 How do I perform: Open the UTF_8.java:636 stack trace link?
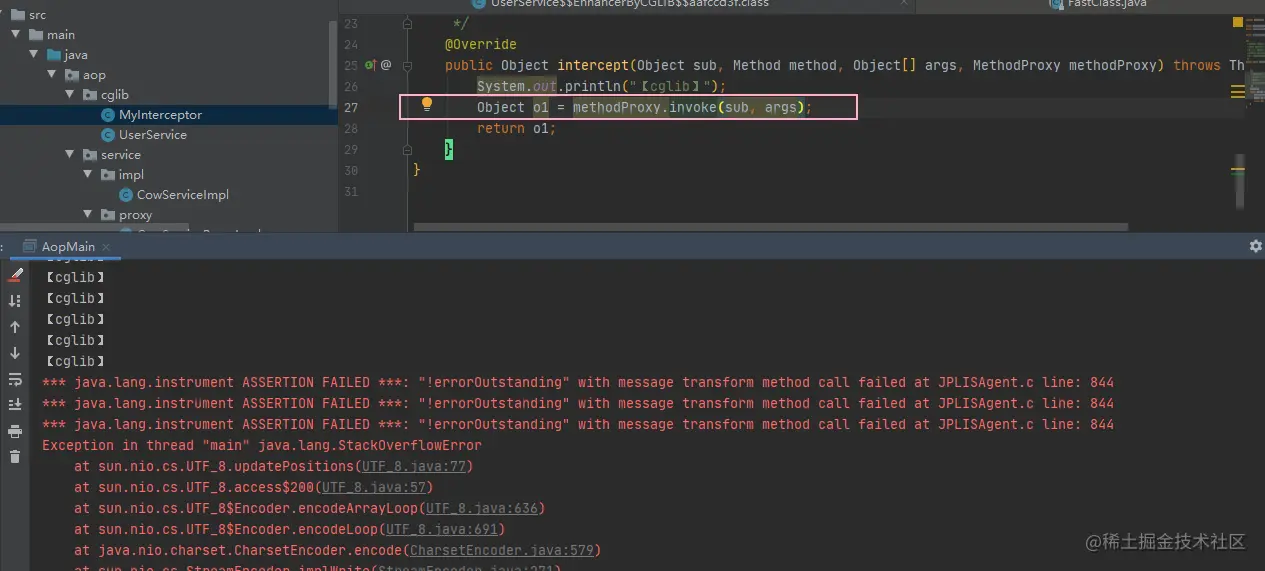tap(482, 508)
